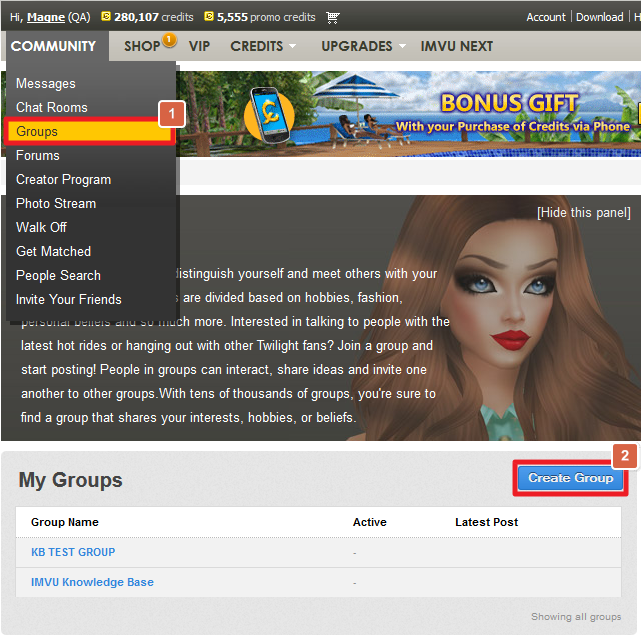This screenshot has width=641, height=635.
Task: Click the shopping cart icon
Action: pyautogui.click(x=333, y=17)
